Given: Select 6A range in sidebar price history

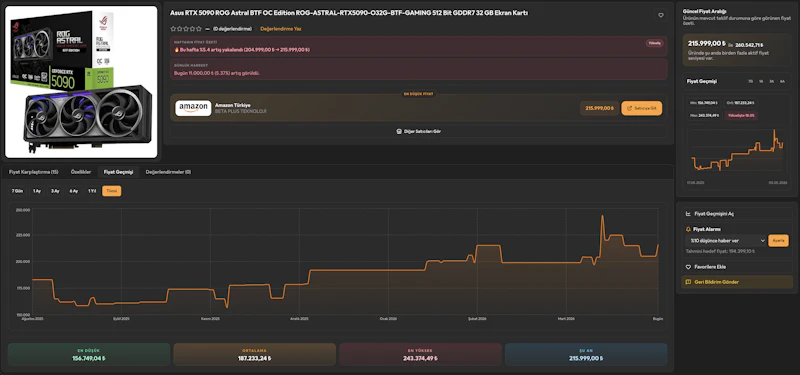Looking at the screenshot, I should coord(783,82).
